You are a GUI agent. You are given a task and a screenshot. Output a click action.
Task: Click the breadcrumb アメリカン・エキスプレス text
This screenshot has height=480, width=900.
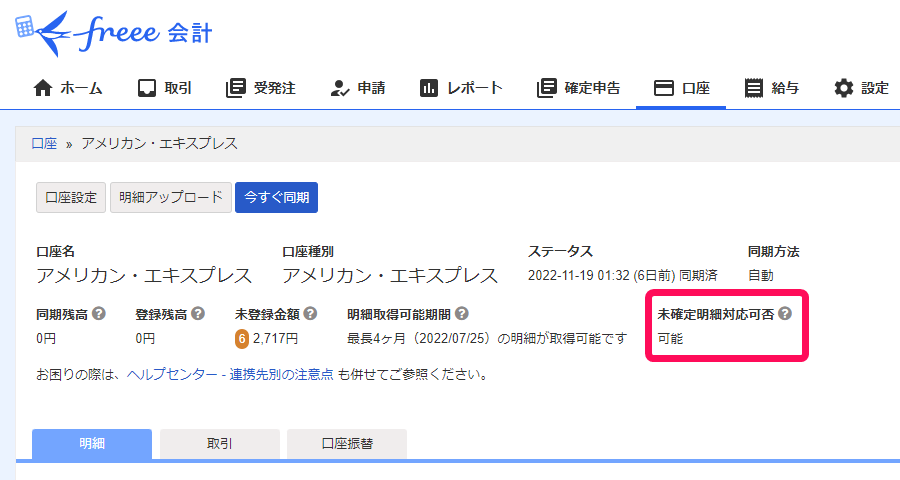159,144
